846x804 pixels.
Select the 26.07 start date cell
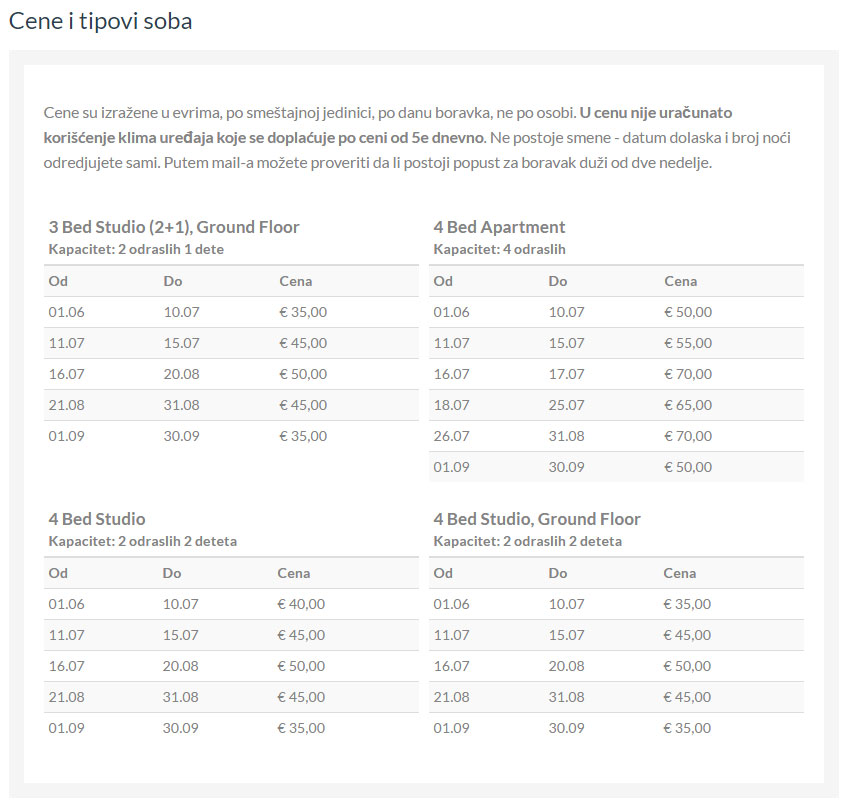coord(451,436)
